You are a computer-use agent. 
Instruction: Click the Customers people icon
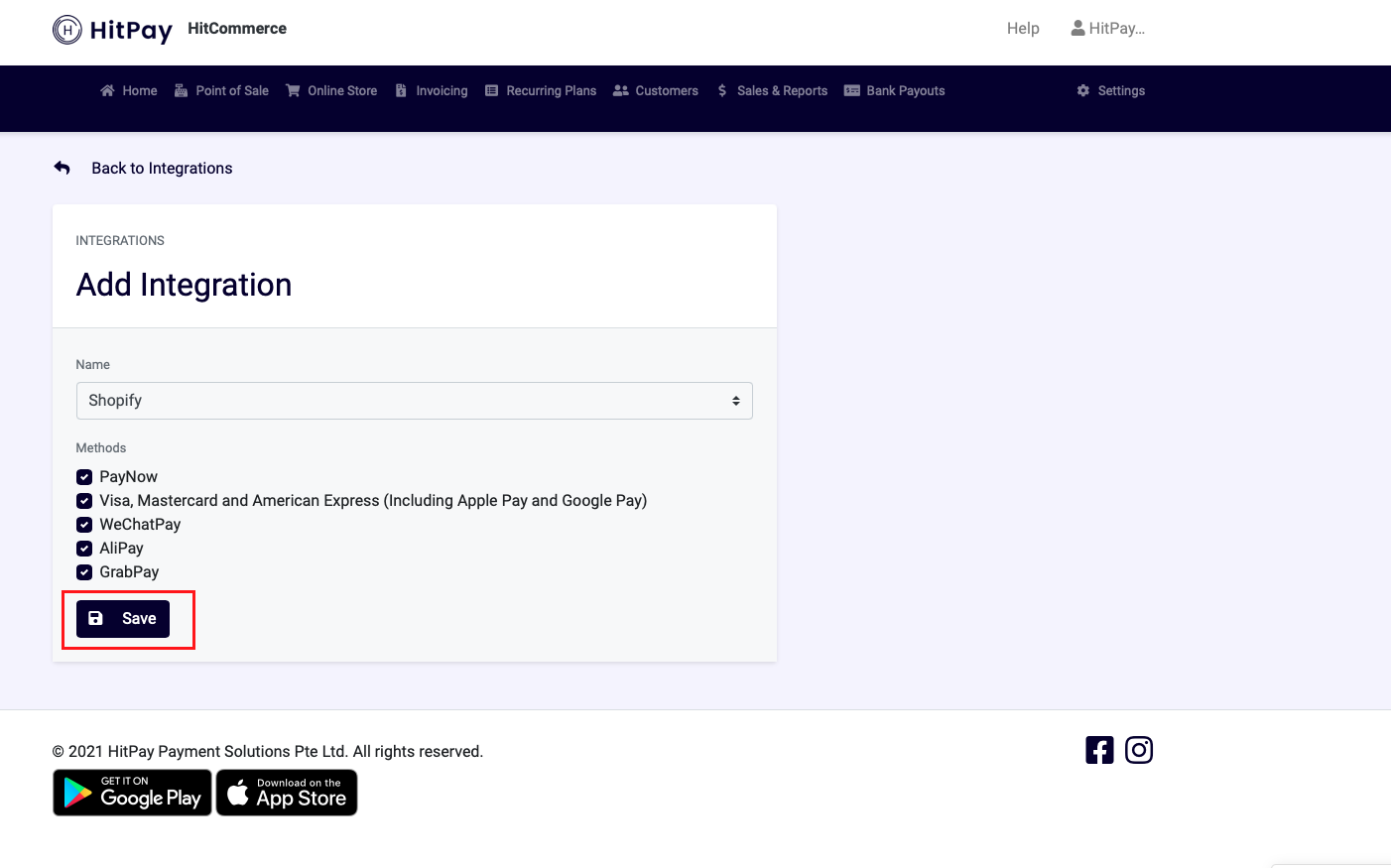point(621,90)
